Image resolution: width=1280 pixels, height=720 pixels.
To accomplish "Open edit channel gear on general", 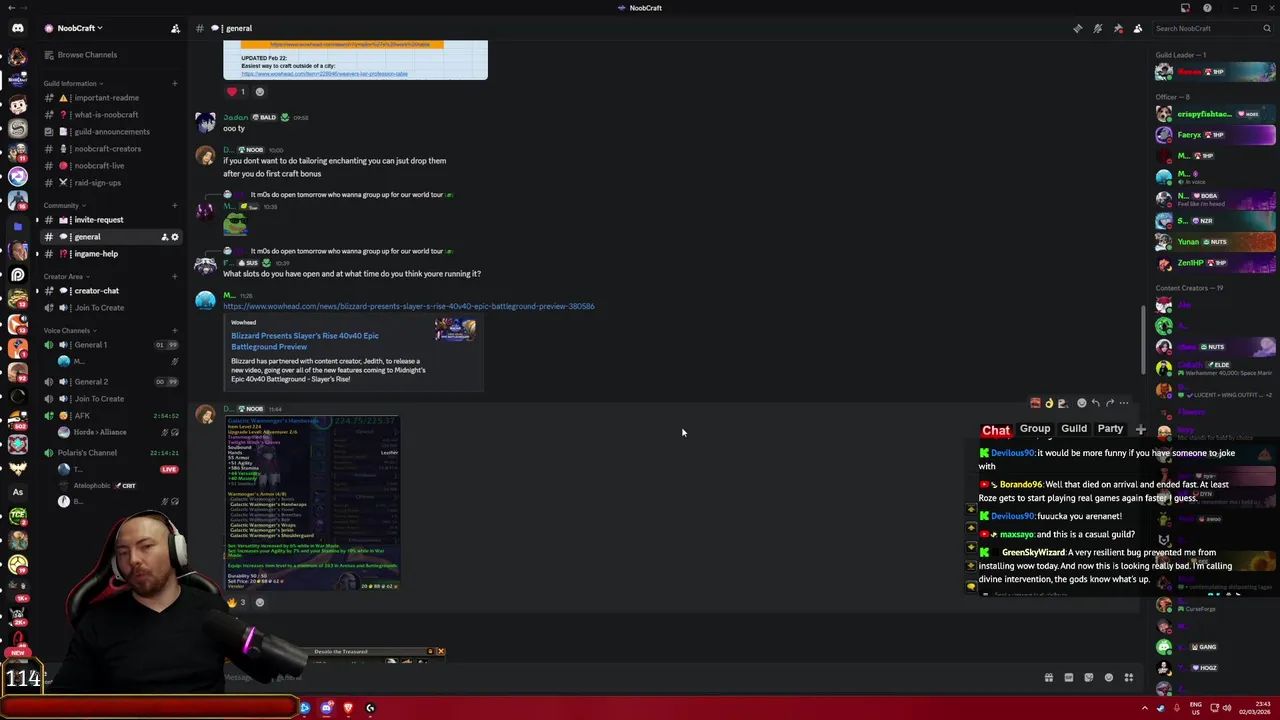I will 174,237.
